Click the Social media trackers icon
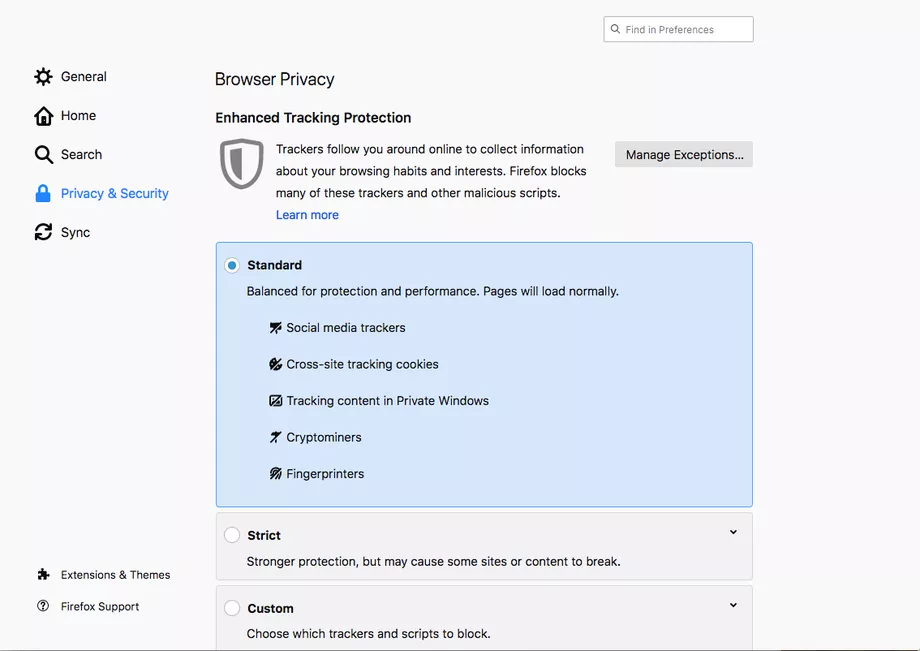 point(276,328)
